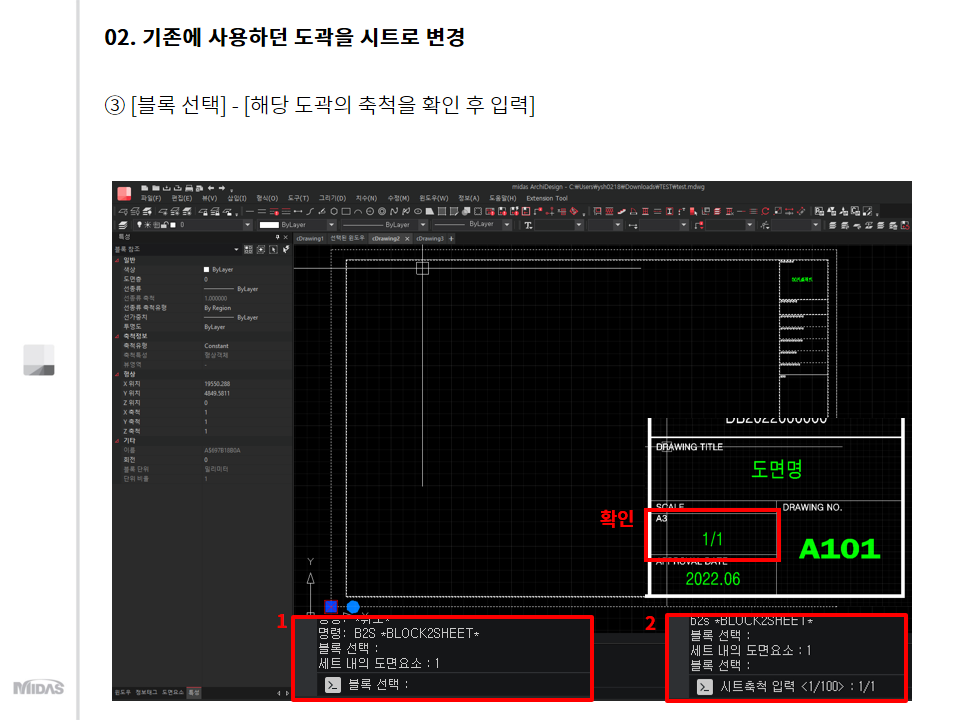
Task: Click the white color swatch in layer toolbar
Action: [269, 225]
